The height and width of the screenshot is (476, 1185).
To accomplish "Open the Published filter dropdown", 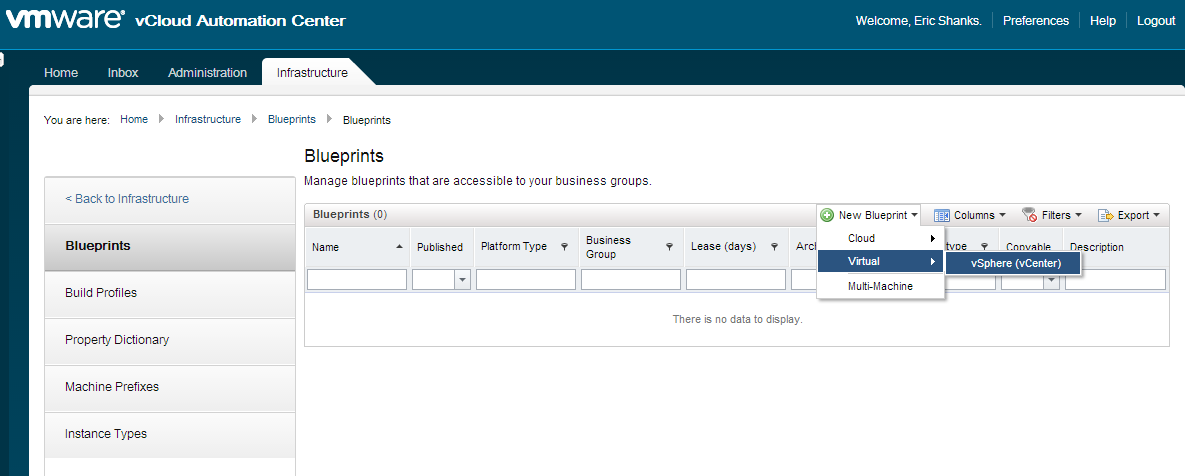I will pyautogui.click(x=462, y=280).
